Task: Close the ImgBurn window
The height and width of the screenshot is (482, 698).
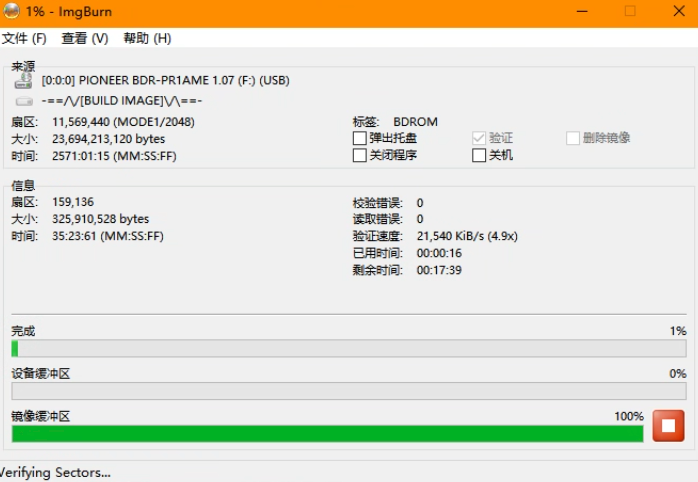Action: click(x=676, y=12)
